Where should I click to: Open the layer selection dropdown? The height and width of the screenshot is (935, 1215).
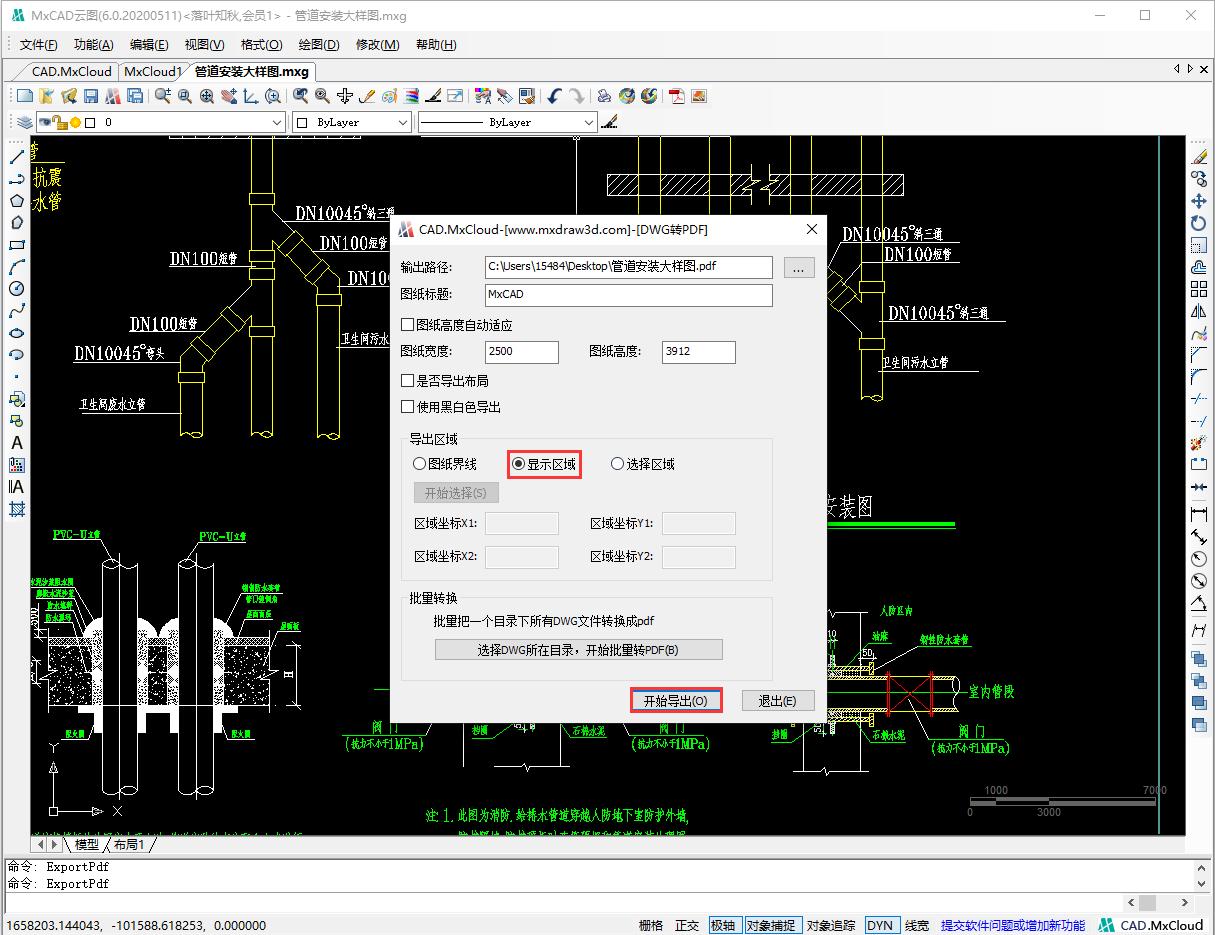[278, 121]
